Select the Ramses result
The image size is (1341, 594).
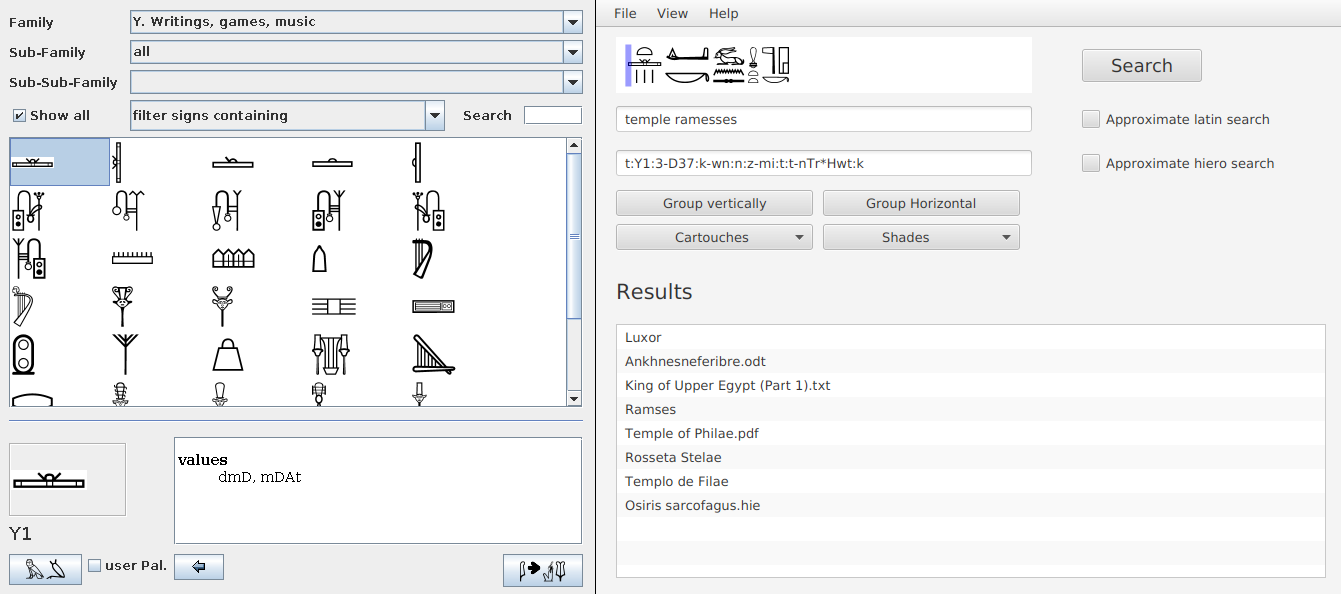coord(970,409)
